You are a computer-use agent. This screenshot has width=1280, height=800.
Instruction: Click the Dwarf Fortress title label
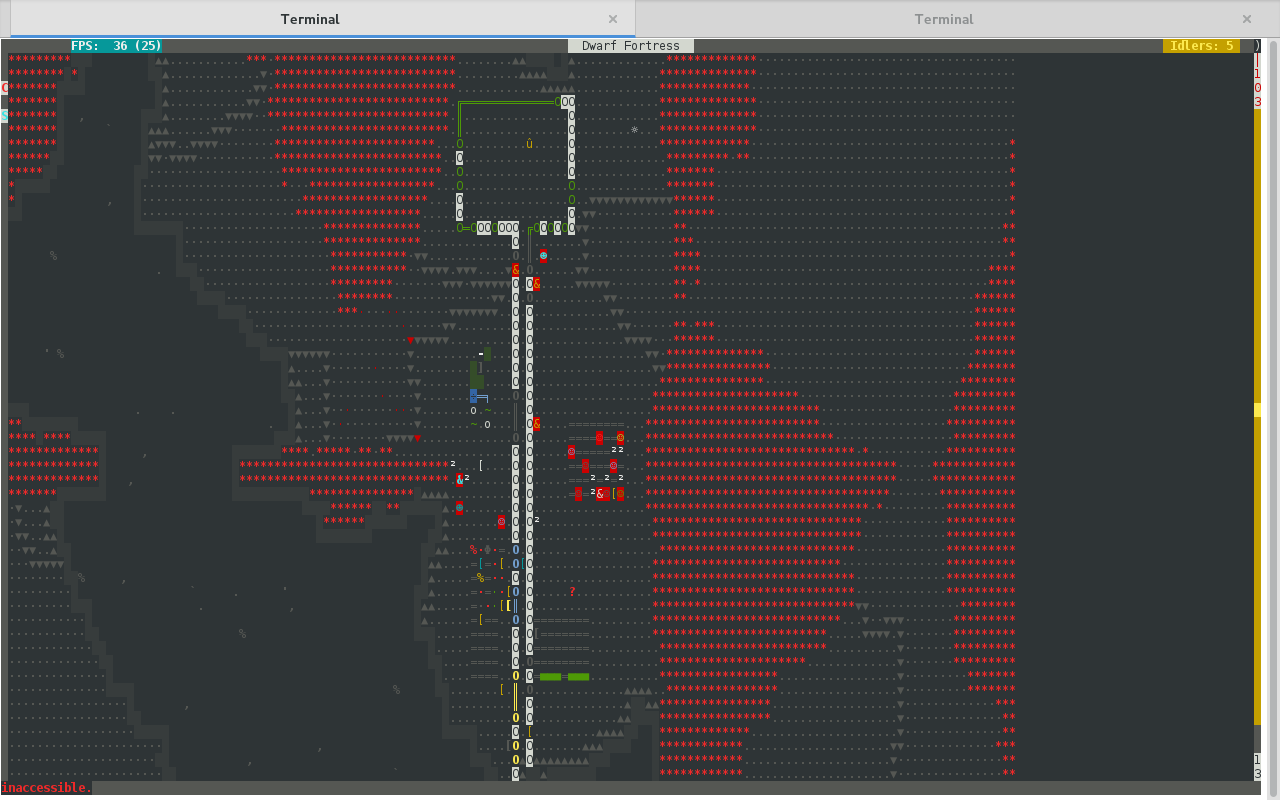pyautogui.click(x=631, y=46)
